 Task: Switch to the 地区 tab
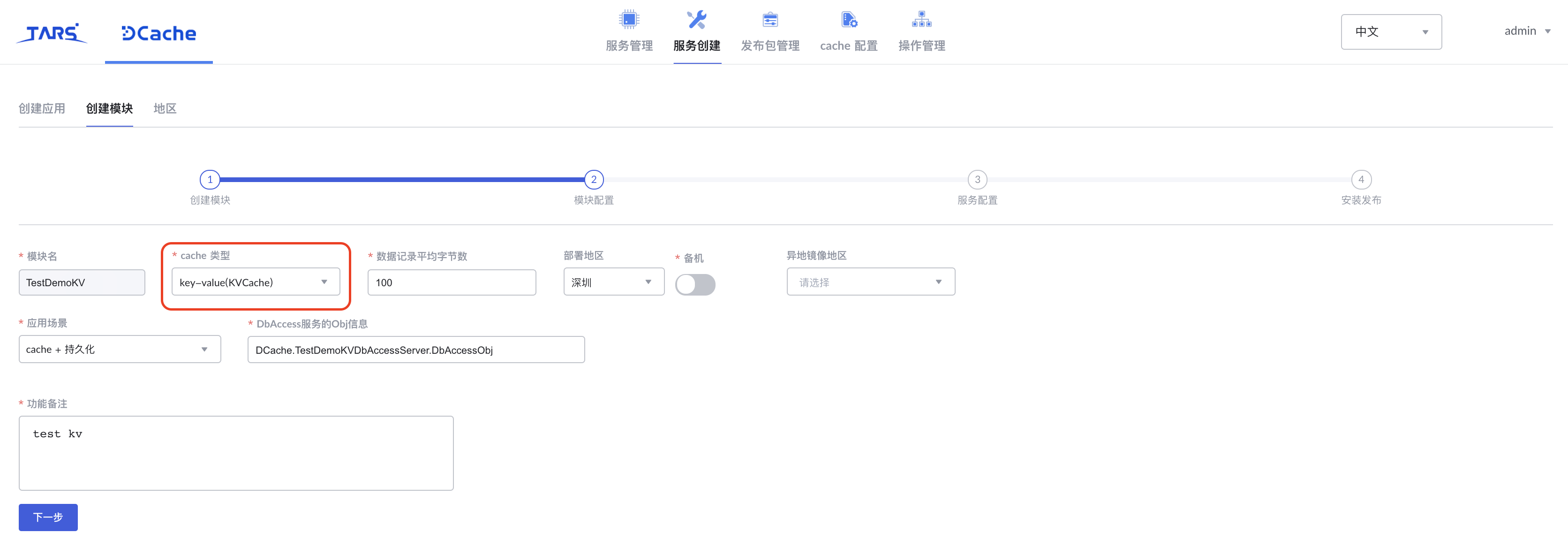pos(164,108)
